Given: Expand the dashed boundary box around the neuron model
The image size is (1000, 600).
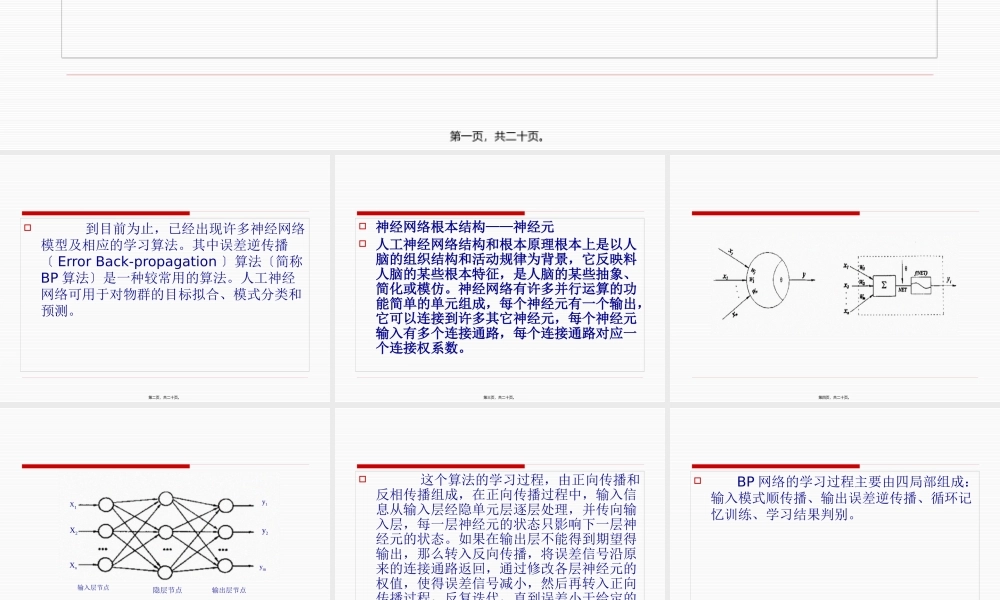Looking at the screenshot, I should point(900,257).
